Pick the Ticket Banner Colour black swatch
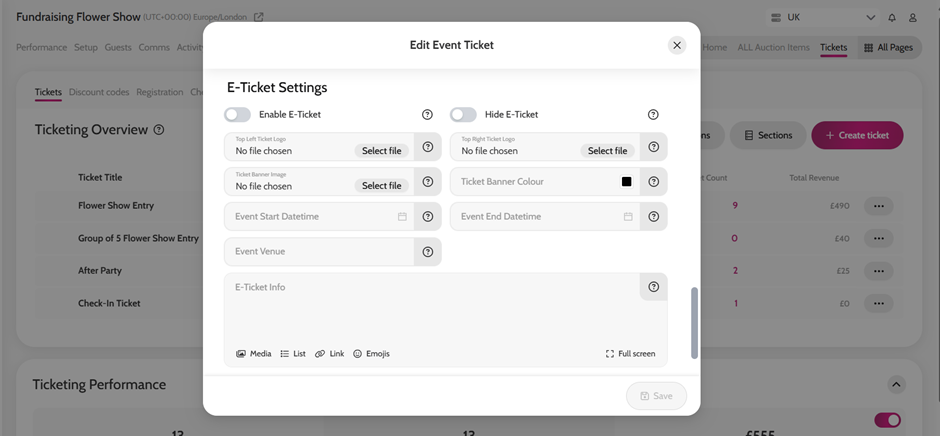The width and height of the screenshot is (940, 436). coord(627,182)
